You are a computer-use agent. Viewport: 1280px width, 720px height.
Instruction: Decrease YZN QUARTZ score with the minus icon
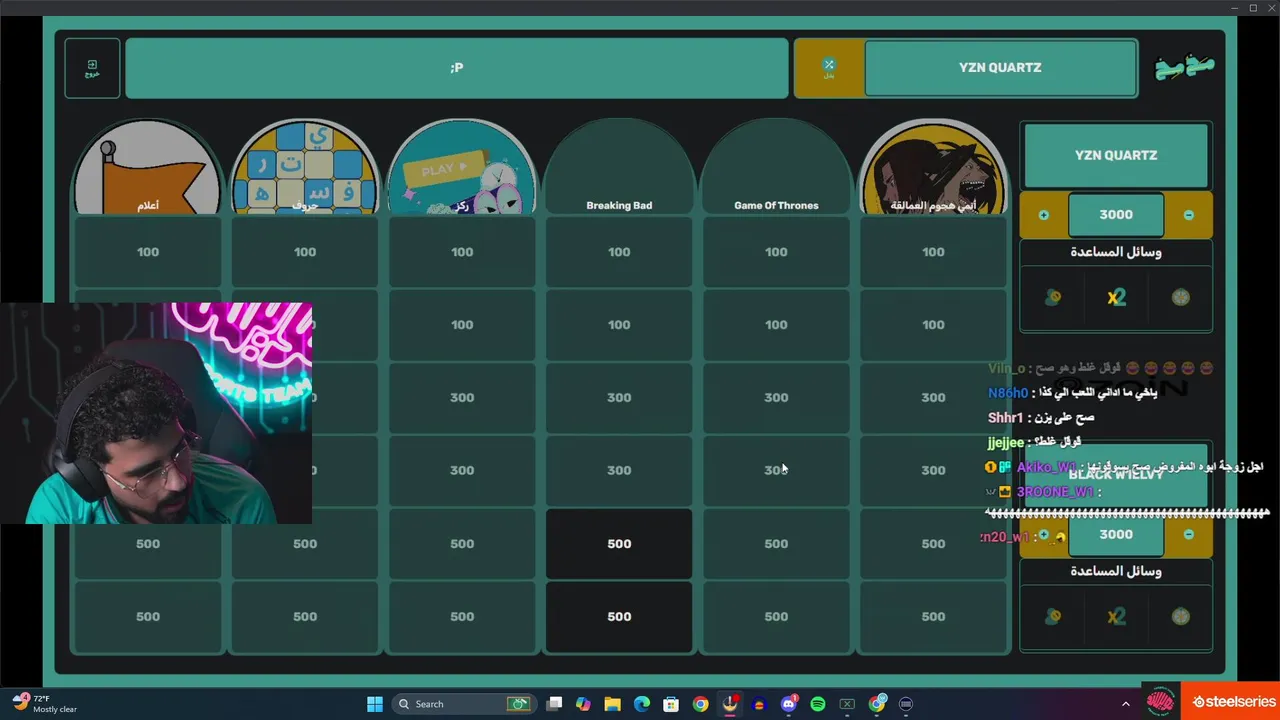[x=1188, y=215]
